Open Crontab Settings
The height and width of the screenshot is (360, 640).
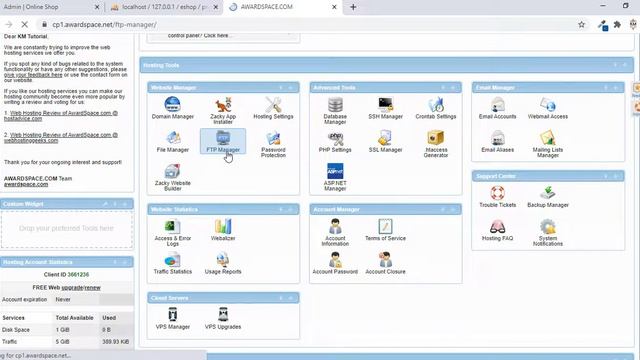coord(436,108)
